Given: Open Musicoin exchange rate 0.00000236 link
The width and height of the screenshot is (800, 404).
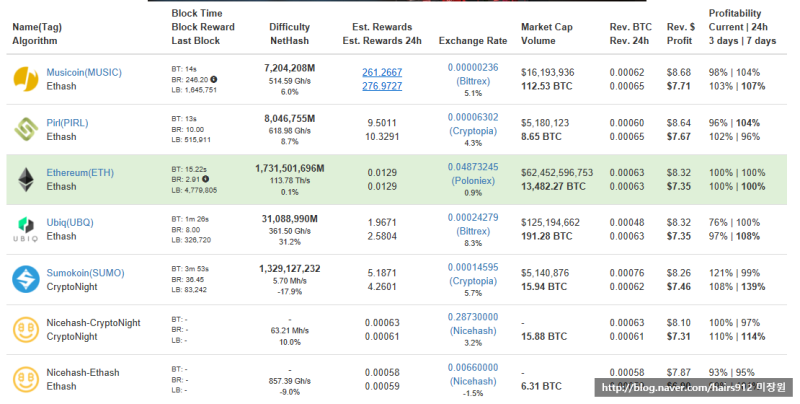Looking at the screenshot, I should 473,67.
